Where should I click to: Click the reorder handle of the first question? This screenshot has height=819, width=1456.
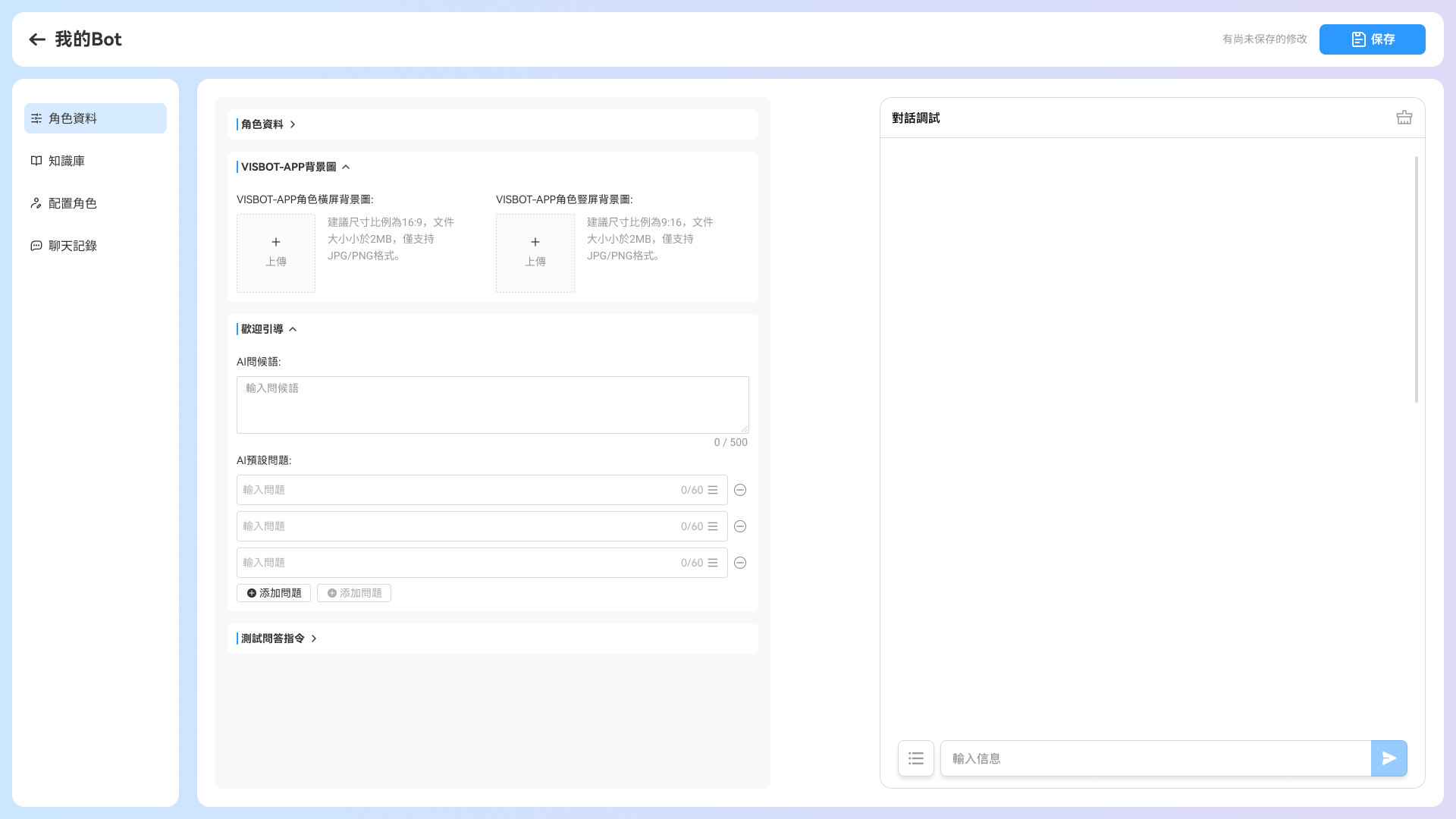(713, 490)
